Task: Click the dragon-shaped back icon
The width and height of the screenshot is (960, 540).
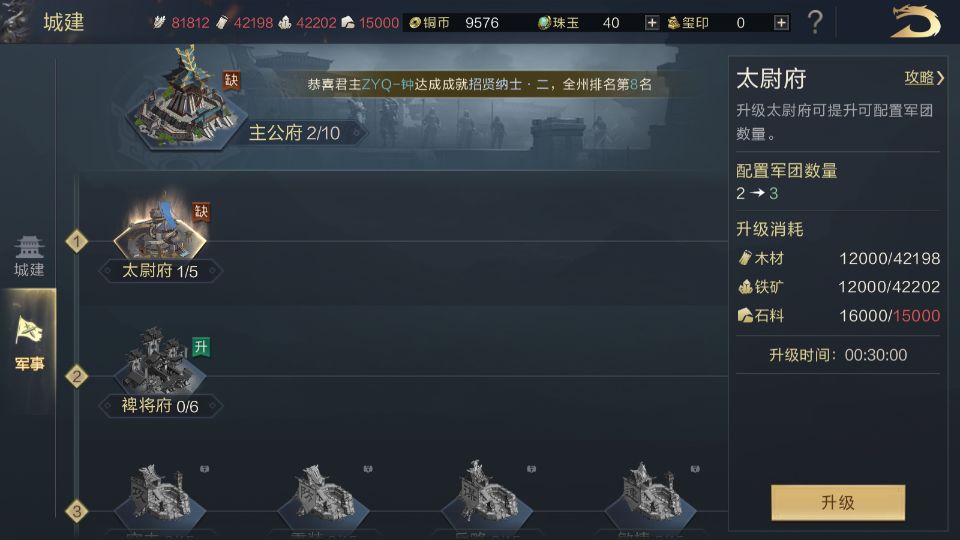Action: [915, 21]
